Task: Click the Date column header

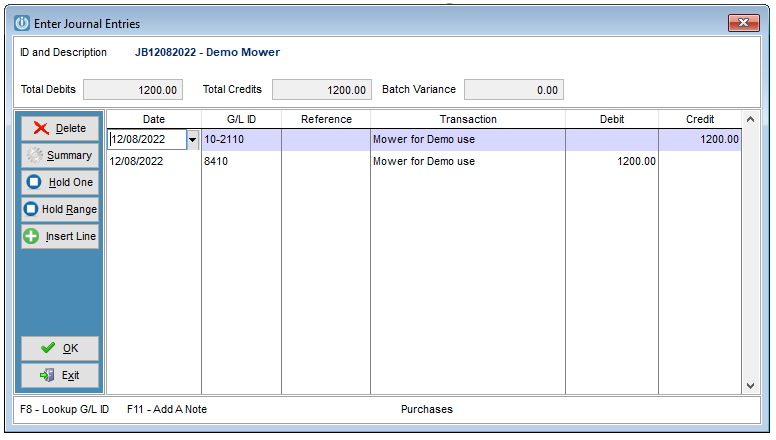Action: point(154,119)
